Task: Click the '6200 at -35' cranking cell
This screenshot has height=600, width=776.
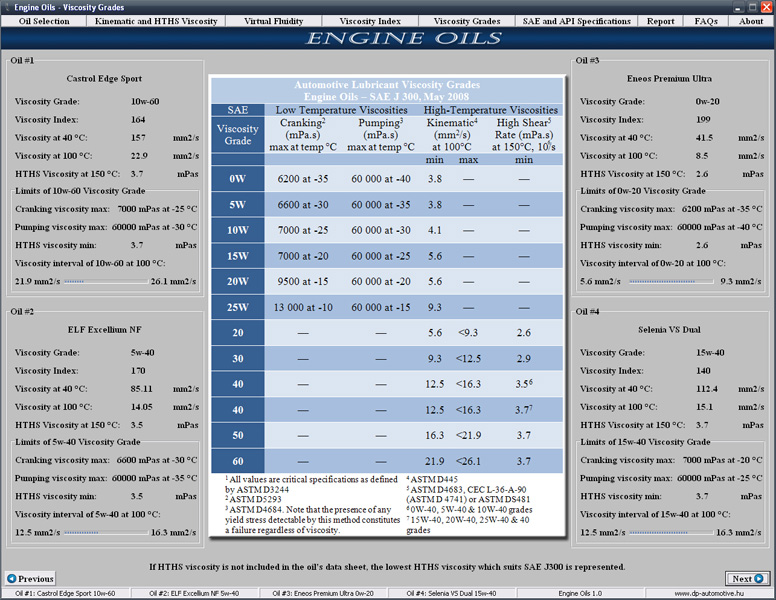Action: click(302, 179)
